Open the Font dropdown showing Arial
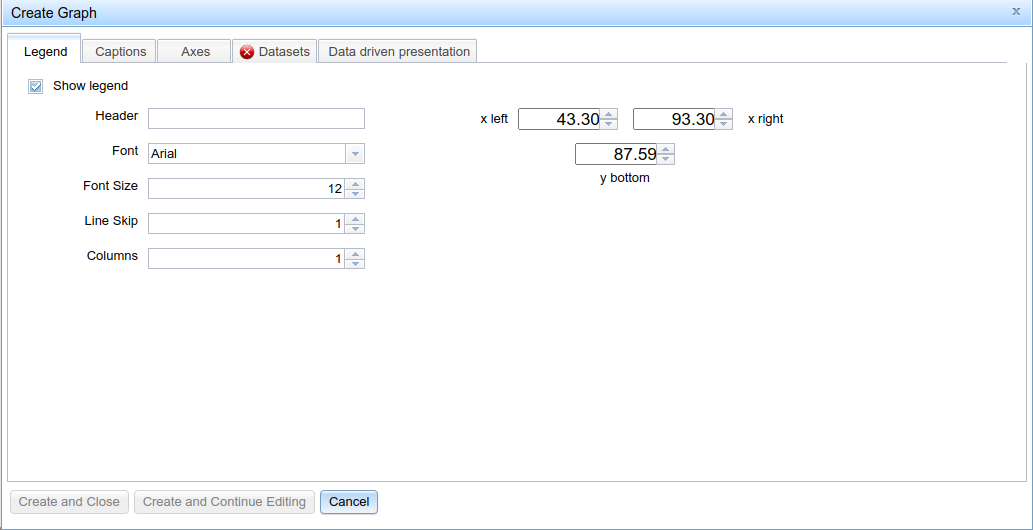Image resolution: width=1033 pixels, height=530 pixels. pos(355,154)
